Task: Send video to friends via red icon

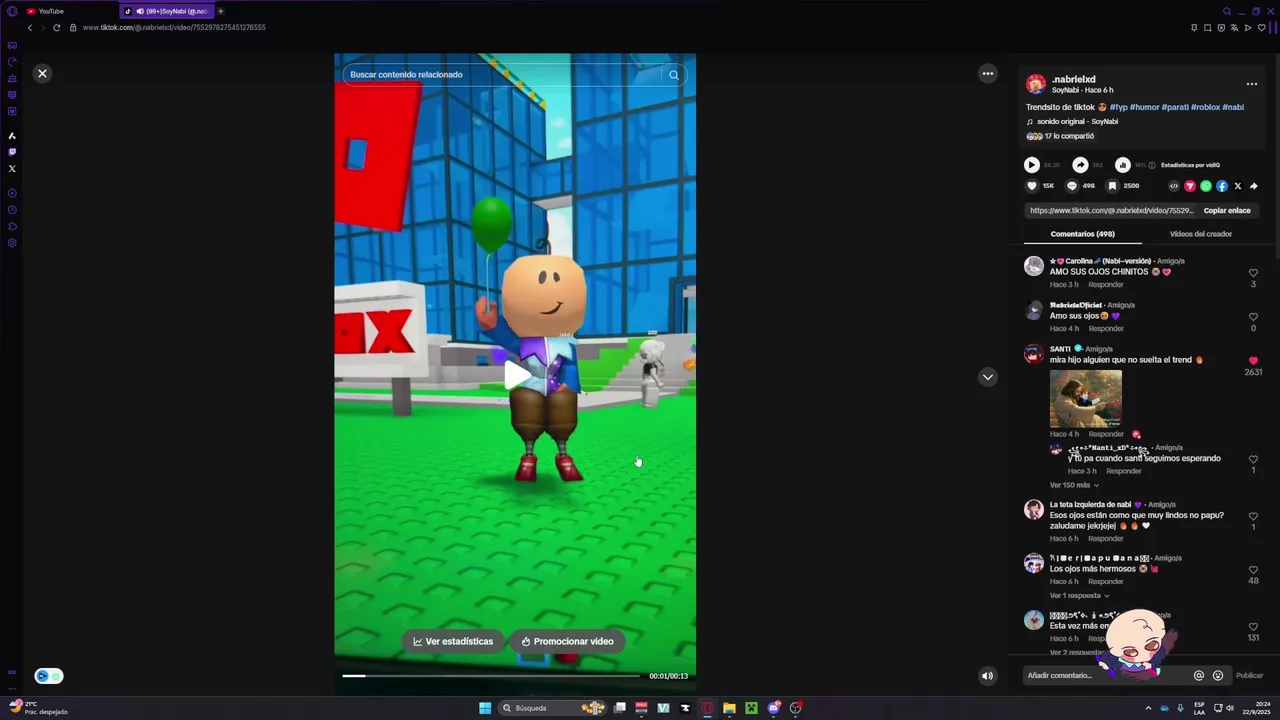Action: tap(1190, 186)
